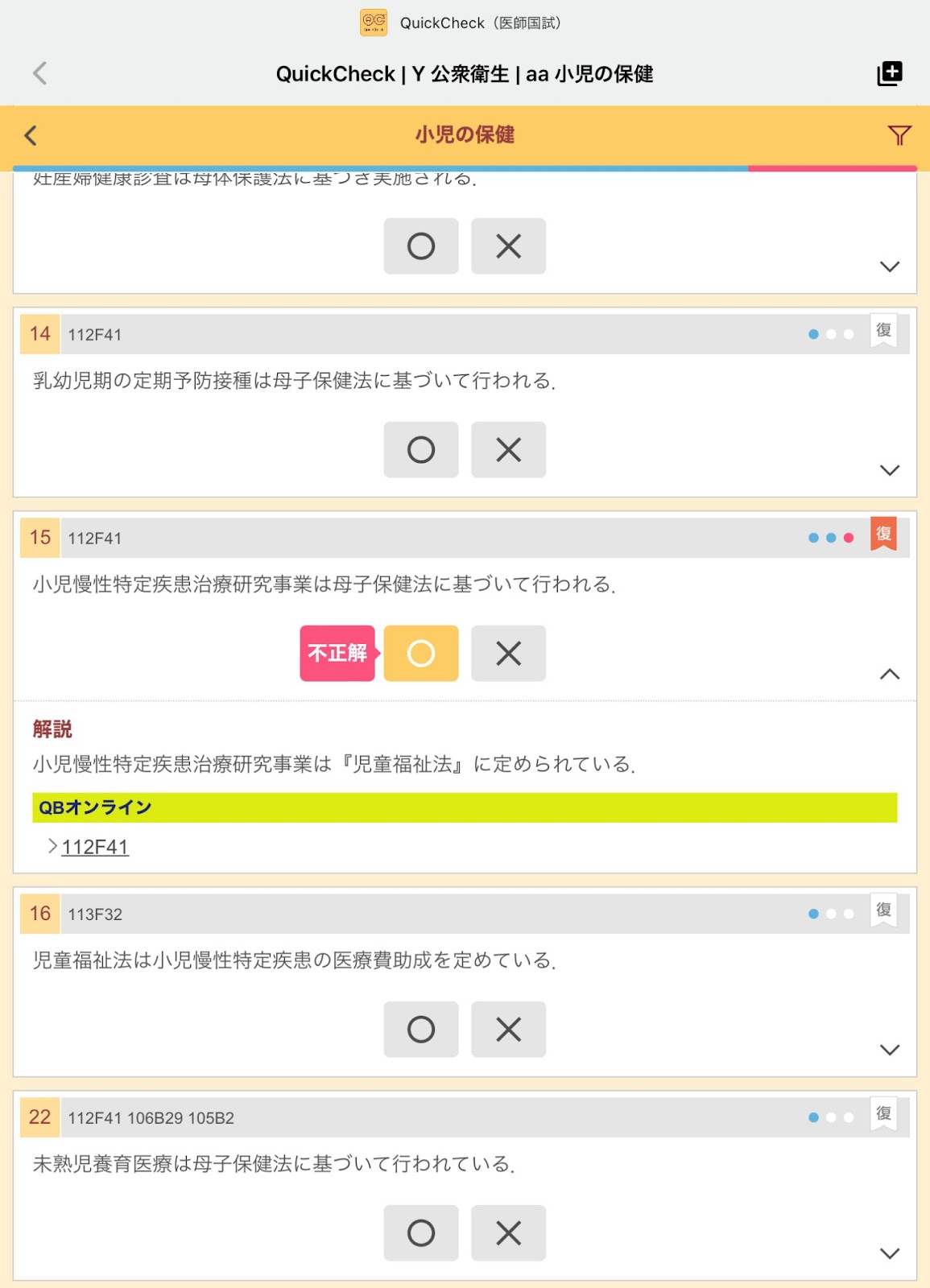
Task: Tap the 小児の保健 section title
Action: [465, 134]
